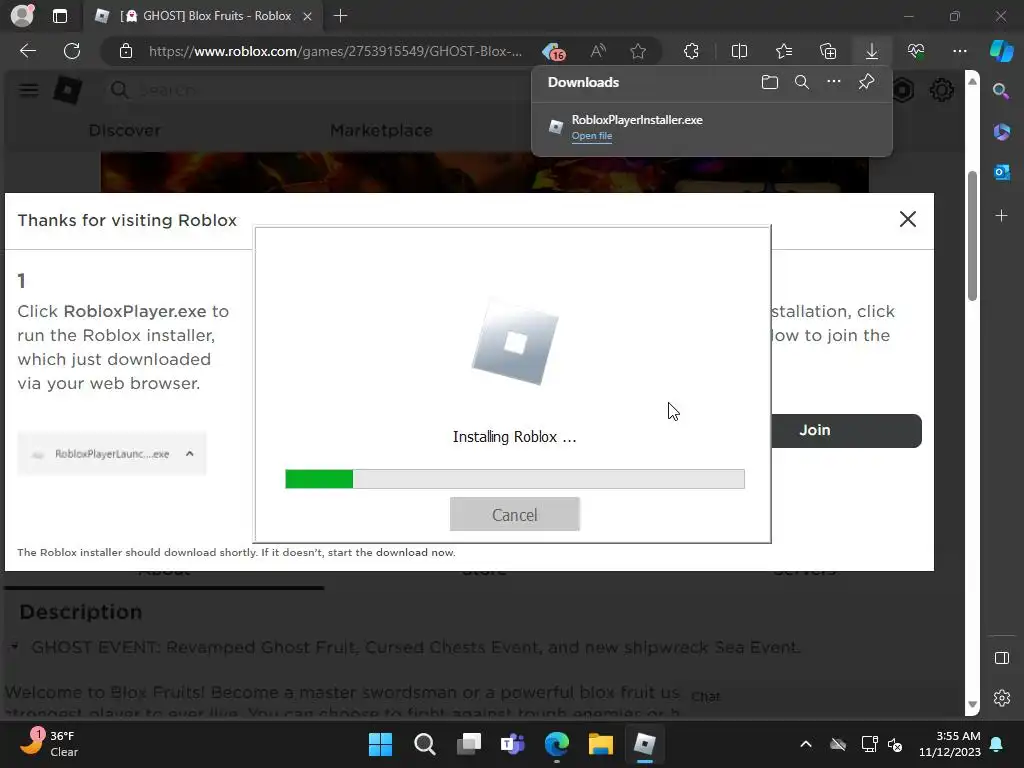Viewport: 1024px width, 768px height.
Task: Click the RobloxPlayerLauncher.exe download chip
Action: (112, 454)
